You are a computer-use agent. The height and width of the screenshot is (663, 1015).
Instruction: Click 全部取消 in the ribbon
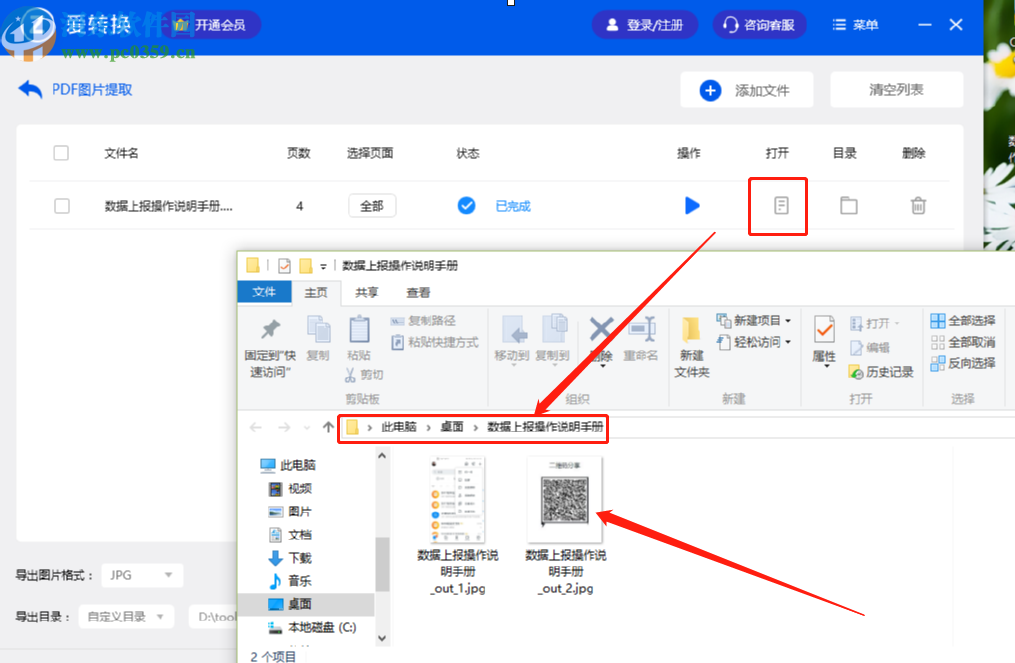pos(963,342)
